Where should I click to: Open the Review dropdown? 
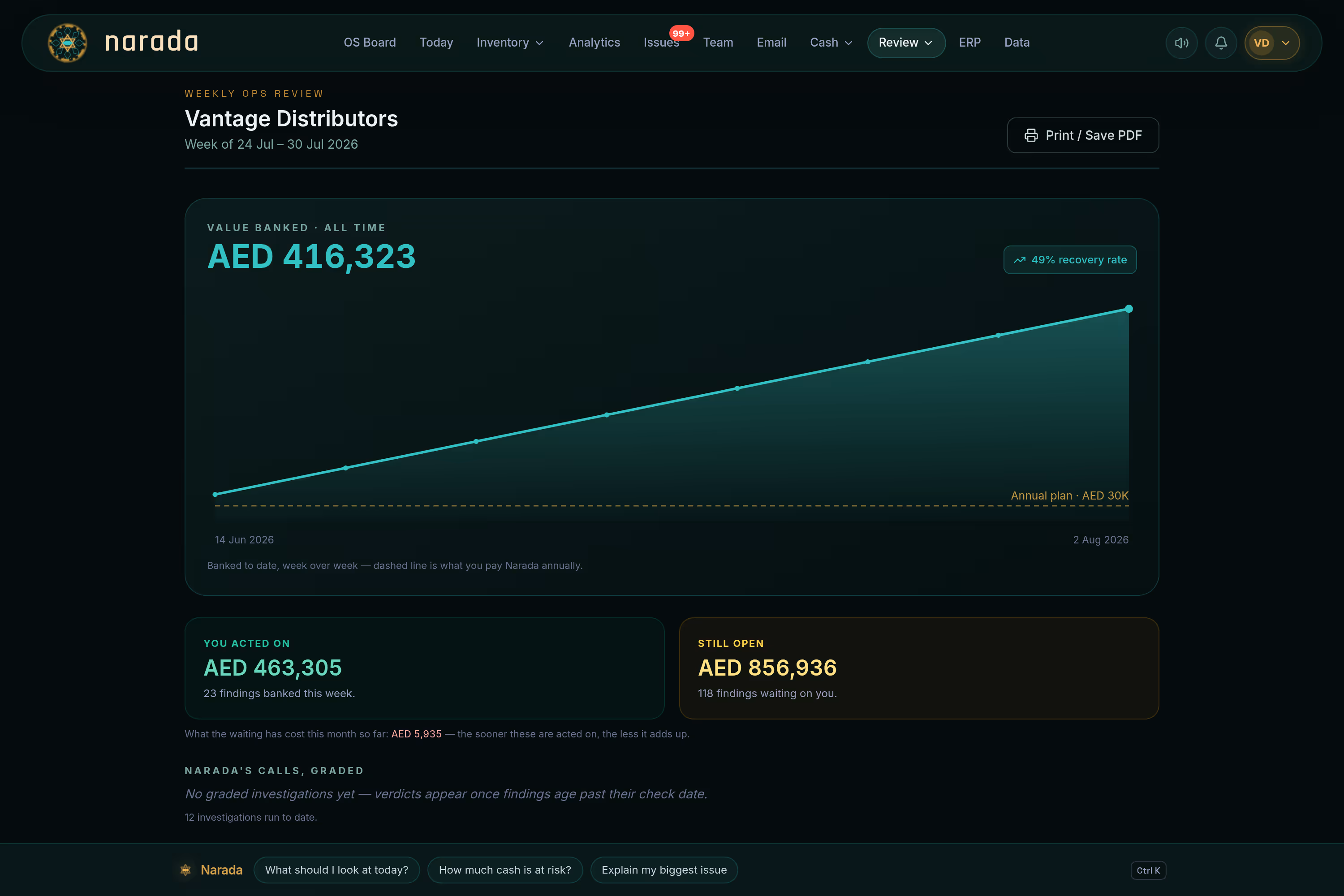(906, 43)
